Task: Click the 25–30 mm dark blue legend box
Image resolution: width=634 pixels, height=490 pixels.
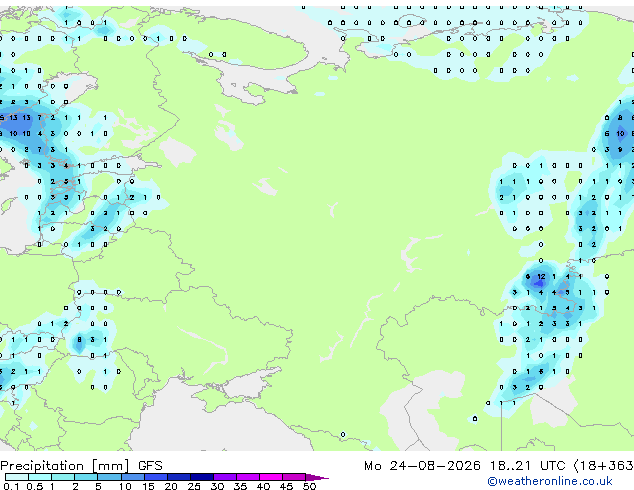Action: [202, 477]
